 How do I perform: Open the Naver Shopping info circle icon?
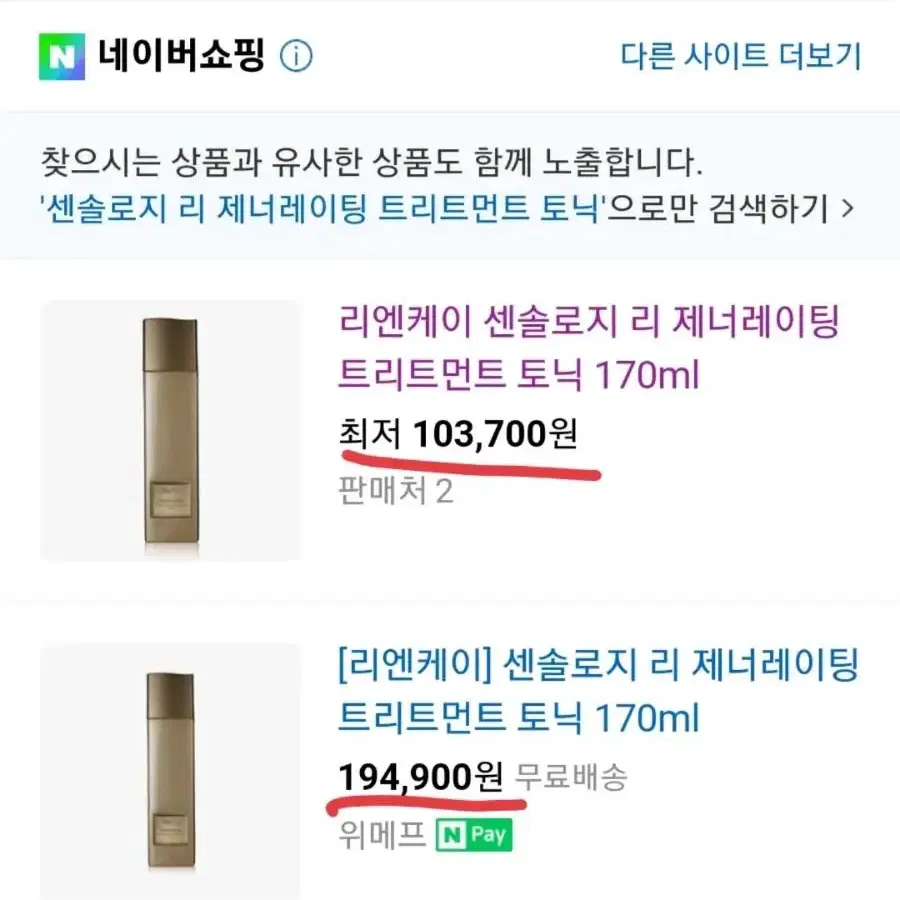(x=296, y=56)
